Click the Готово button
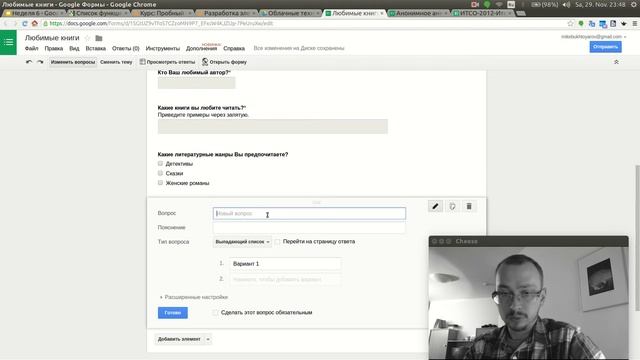This screenshot has width=640, height=360. (x=173, y=313)
